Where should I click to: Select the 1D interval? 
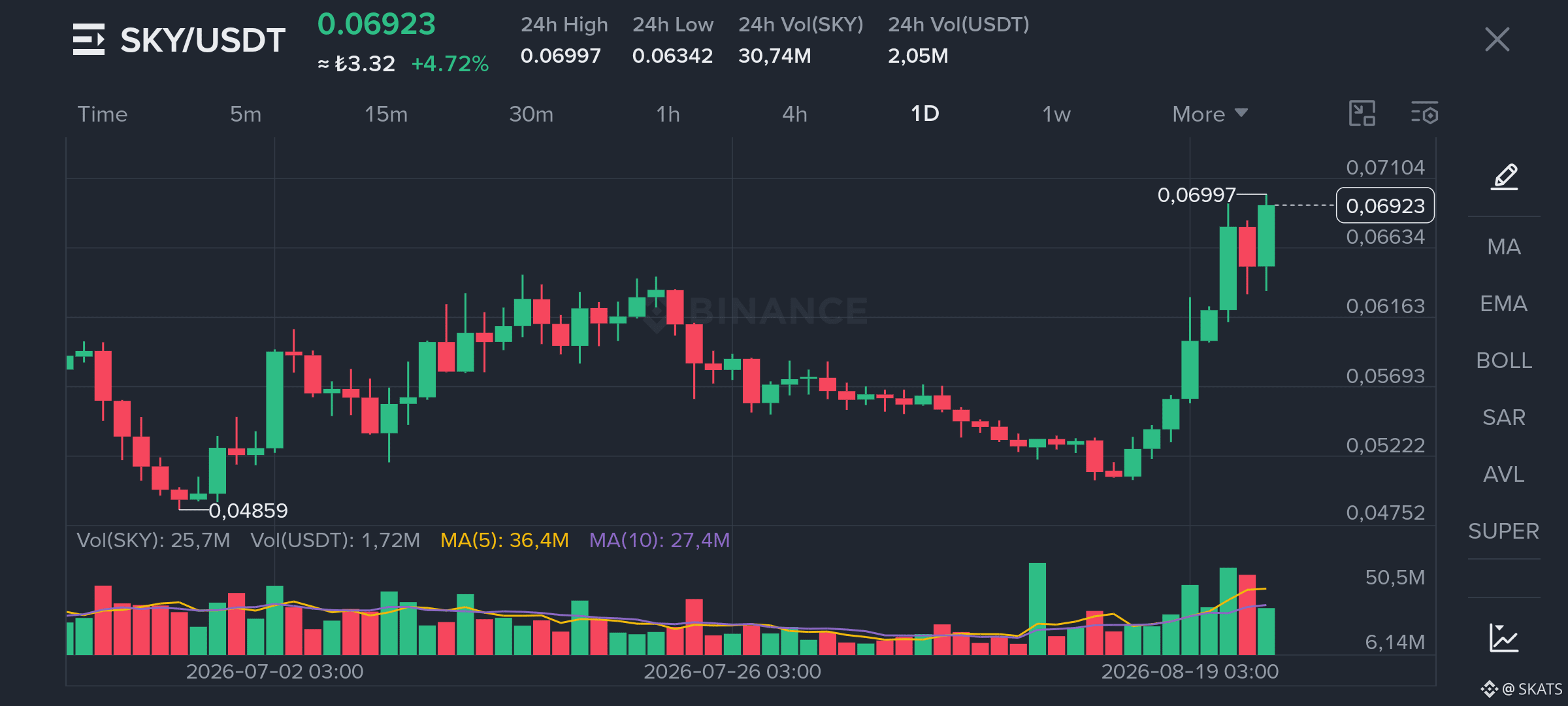[x=925, y=114]
